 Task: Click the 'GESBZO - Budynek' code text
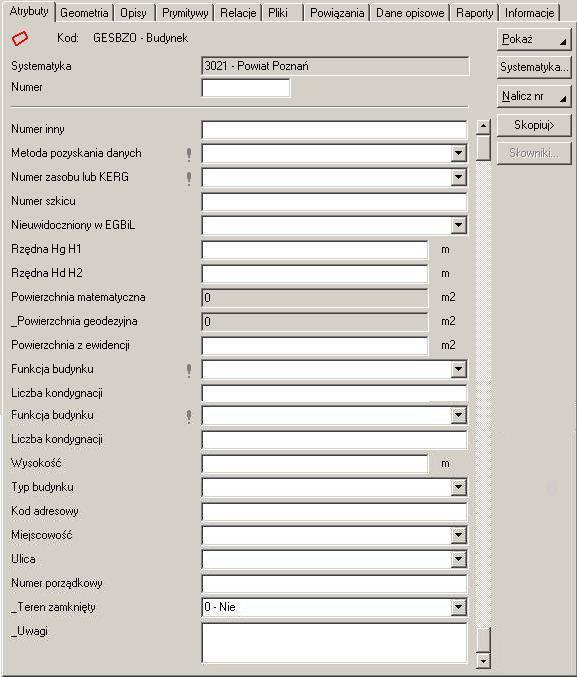click(x=140, y=38)
